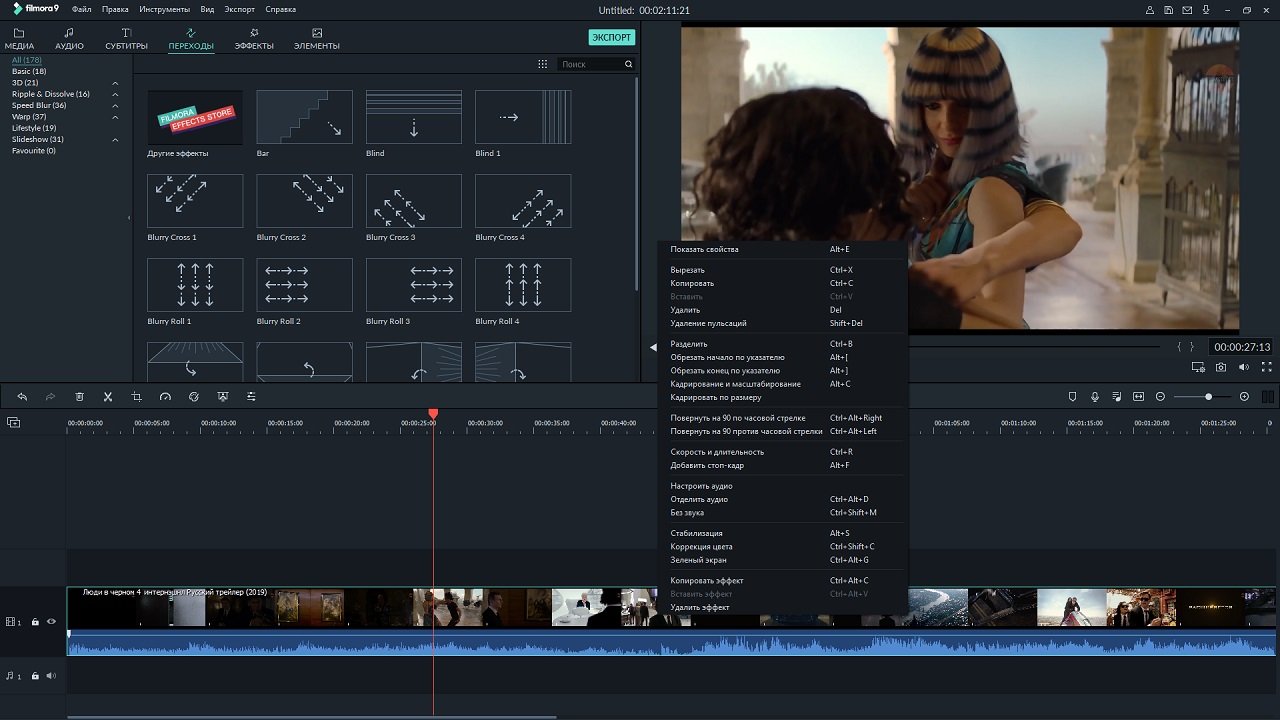Open the Color correction palette tool

194,397
